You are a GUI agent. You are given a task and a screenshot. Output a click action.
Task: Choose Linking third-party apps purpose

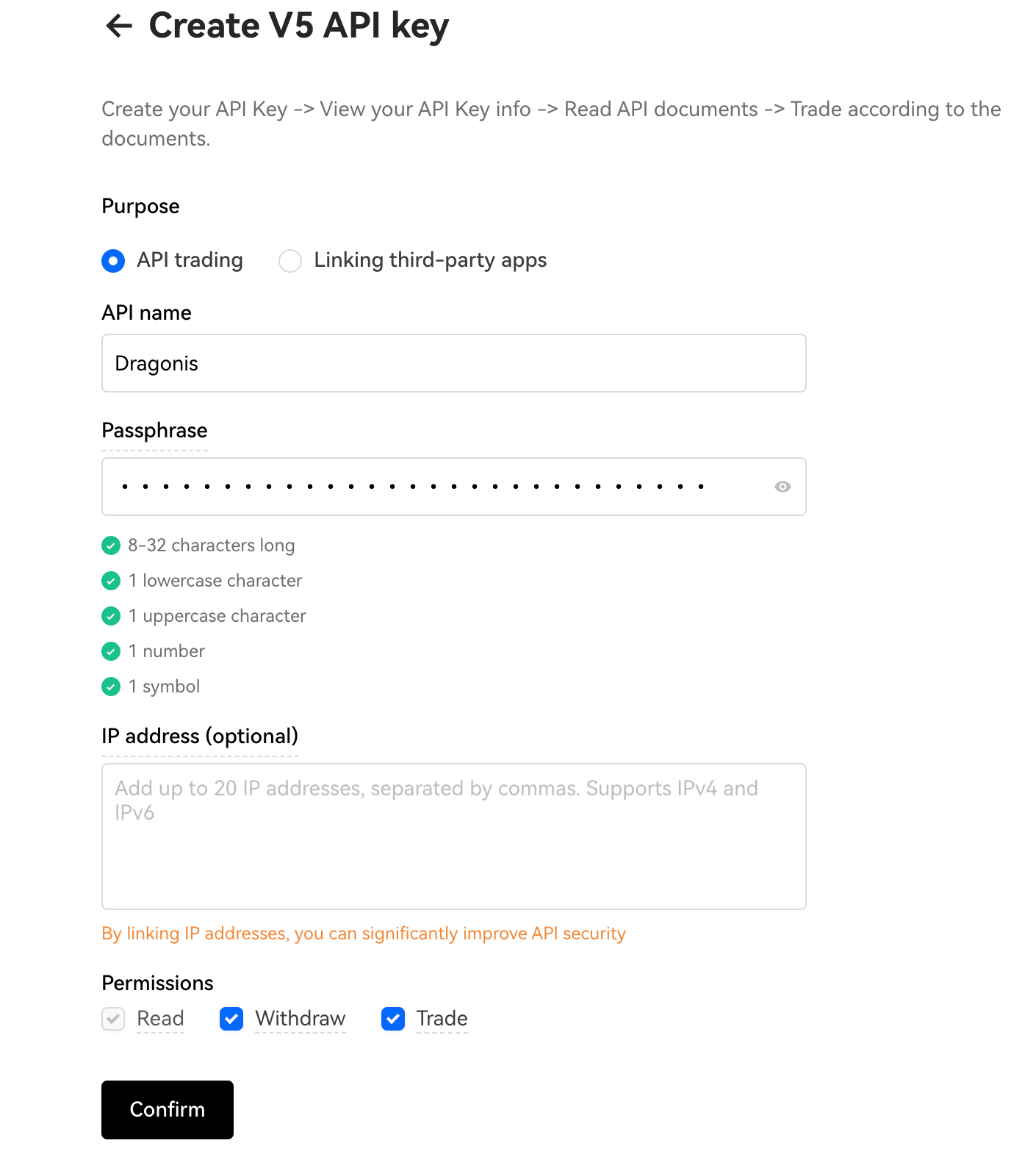pyautogui.click(x=290, y=261)
